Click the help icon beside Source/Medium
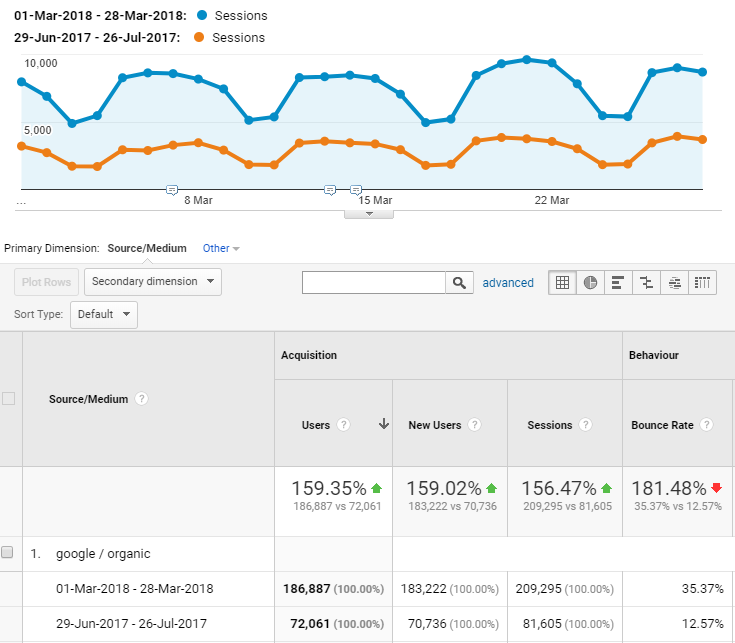Image resolution: width=735 pixels, height=643 pixels. tap(142, 399)
